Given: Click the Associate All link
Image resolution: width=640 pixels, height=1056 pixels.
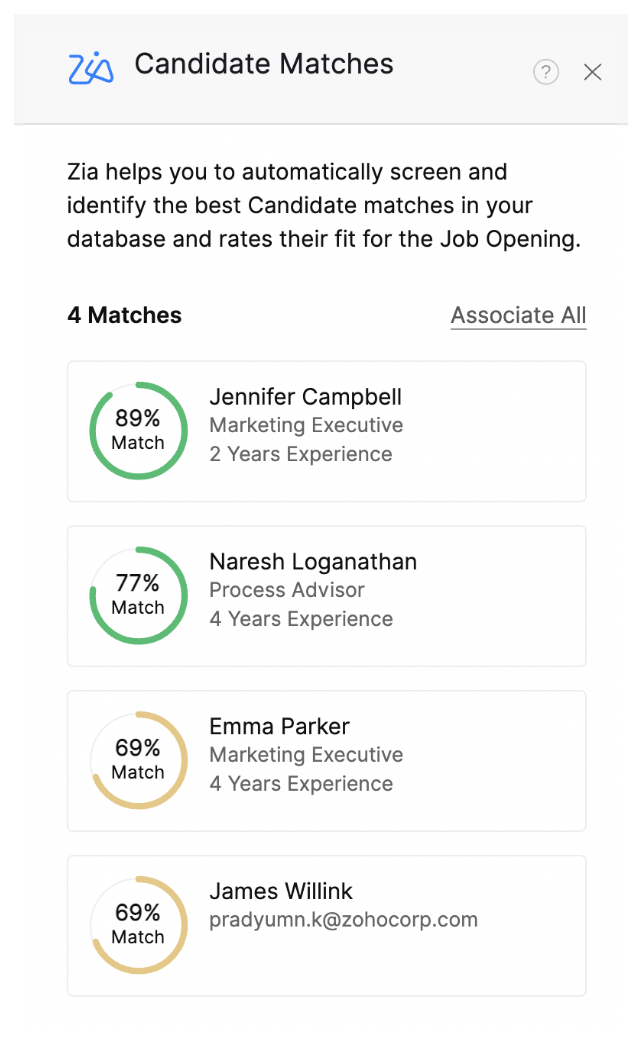Looking at the screenshot, I should tap(518, 316).
